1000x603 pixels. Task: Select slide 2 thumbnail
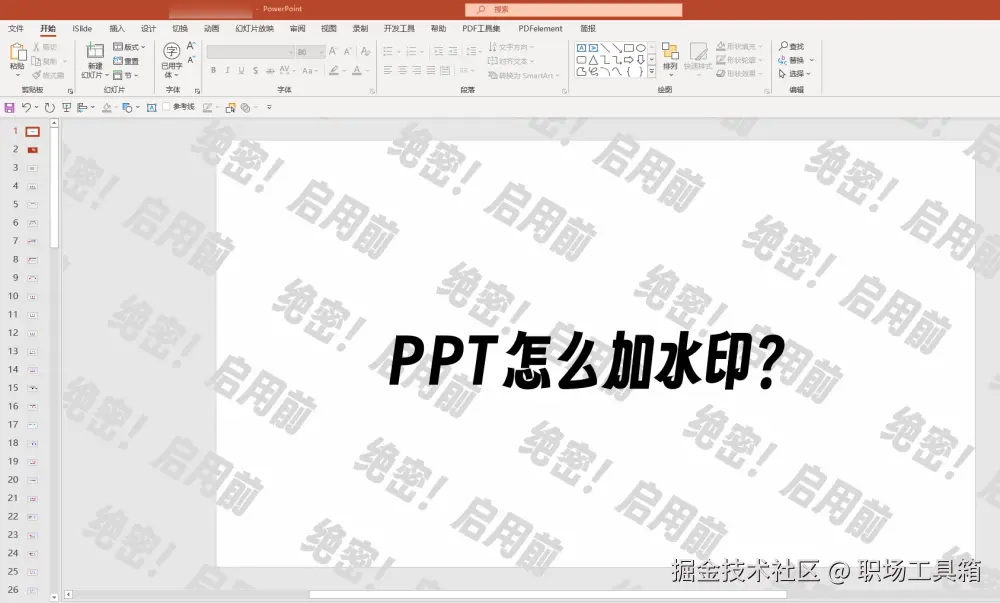(x=33, y=150)
